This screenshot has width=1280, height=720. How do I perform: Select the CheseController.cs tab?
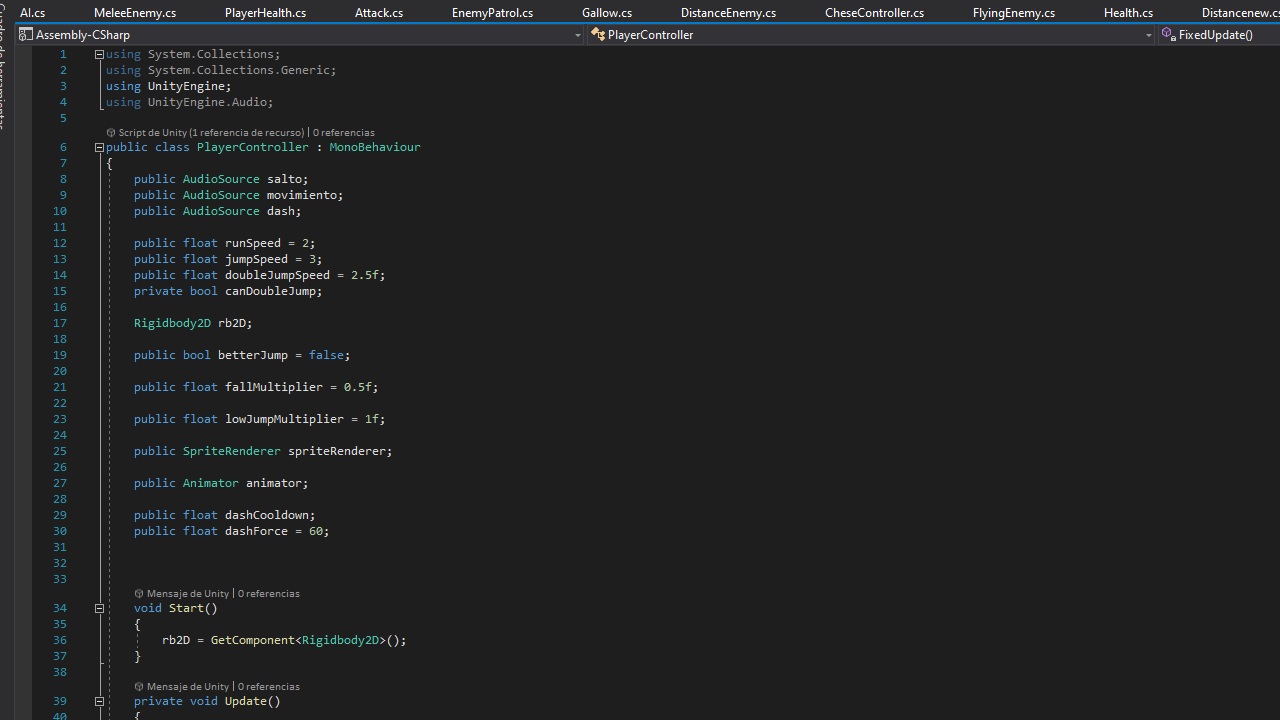pos(874,12)
